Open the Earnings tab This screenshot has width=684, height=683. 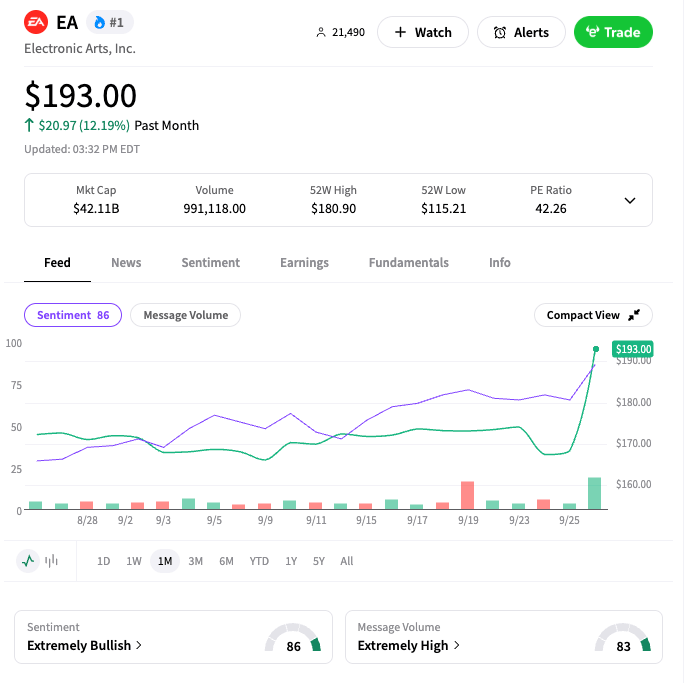click(x=304, y=263)
